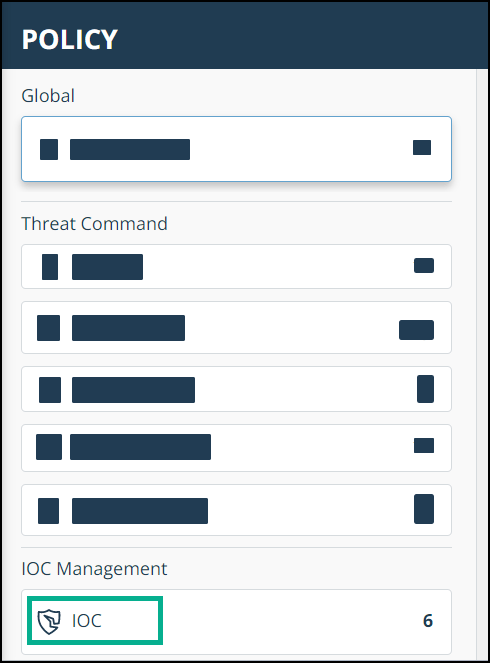Click the count badge of the last Threat Command card

pos(424,509)
